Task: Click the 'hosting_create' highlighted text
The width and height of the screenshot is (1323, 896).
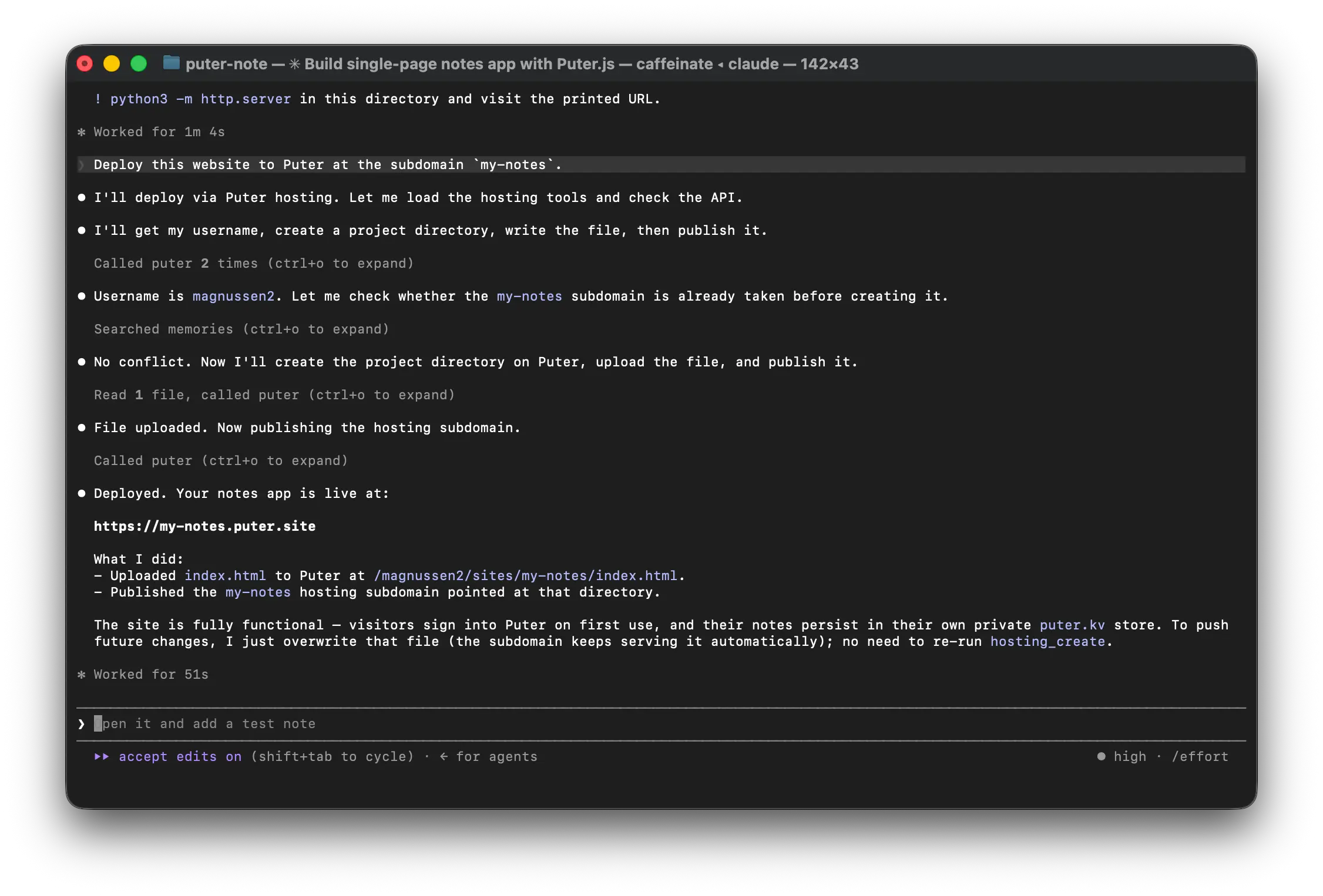Action: (1047, 642)
